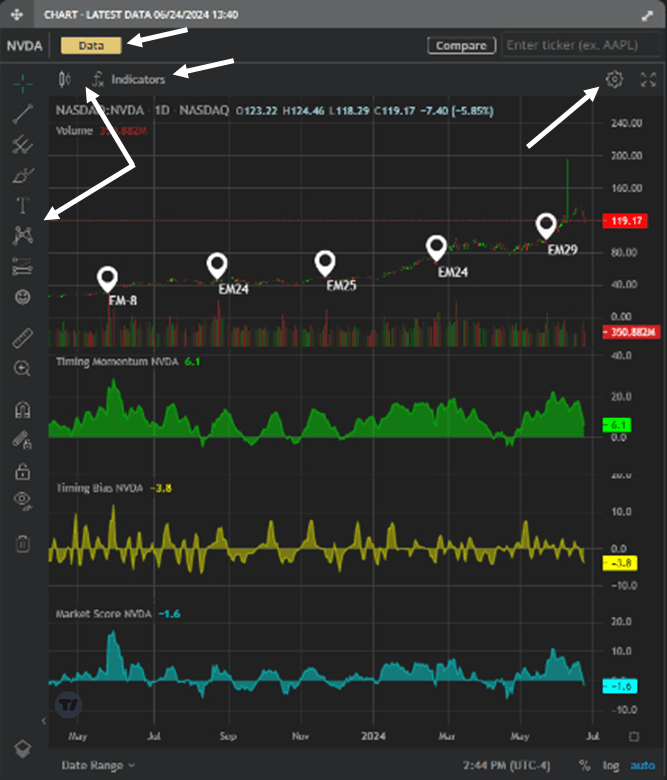The width and height of the screenshot is (667, 780).
Task: Toggle percent scale mode
Action: coord(584,765)
